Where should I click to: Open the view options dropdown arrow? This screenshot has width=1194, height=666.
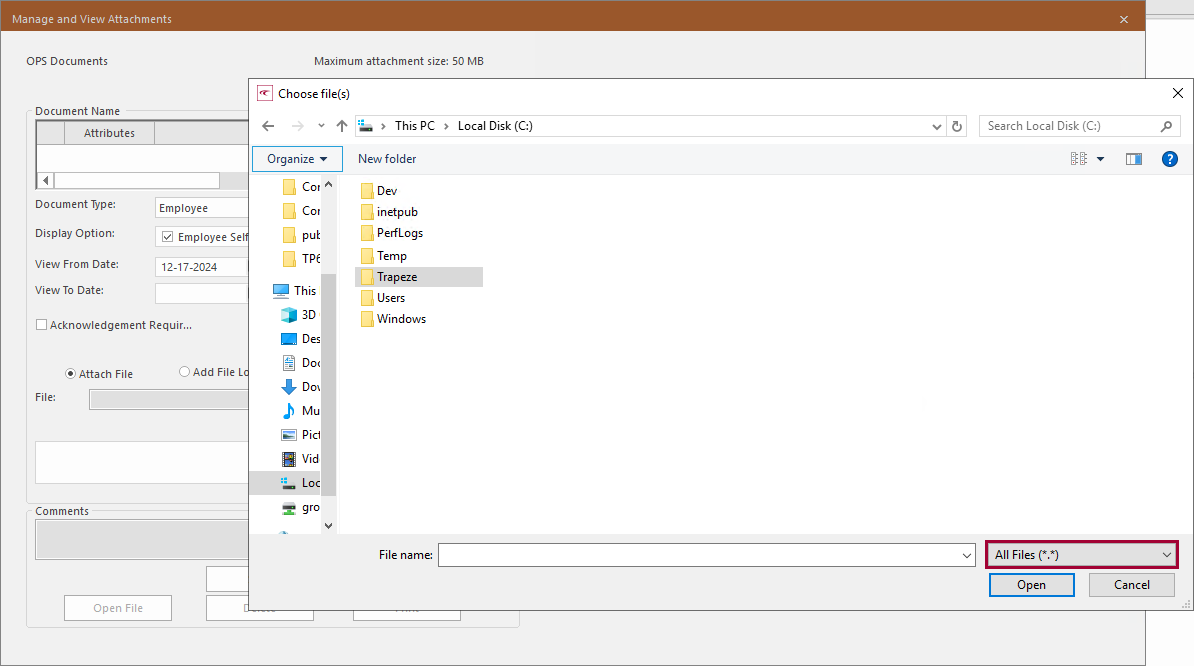click(x=1100, y=159)
